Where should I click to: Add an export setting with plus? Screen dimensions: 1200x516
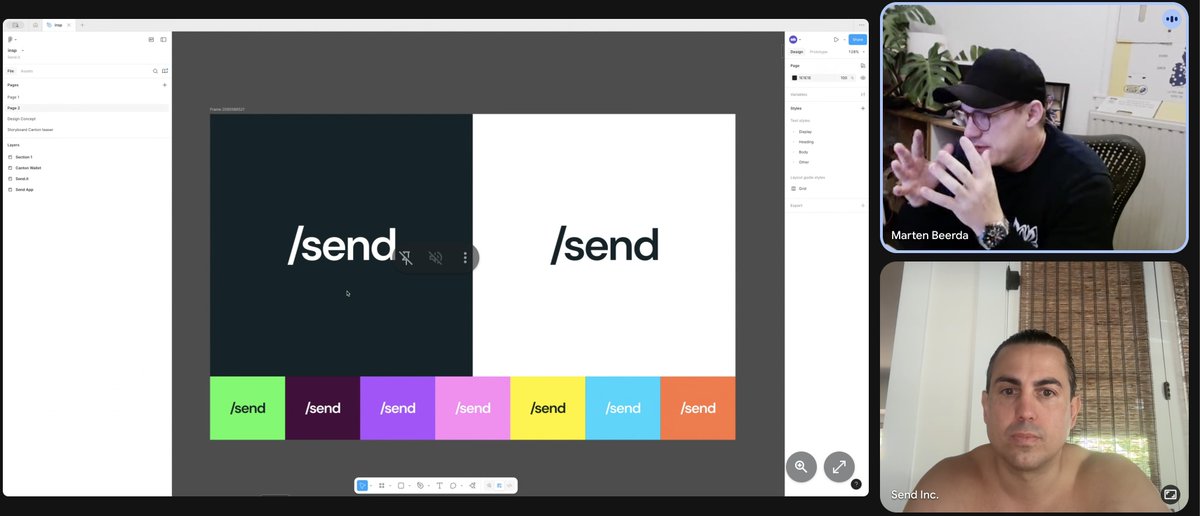pyautogui.click(x=863, y=205)
